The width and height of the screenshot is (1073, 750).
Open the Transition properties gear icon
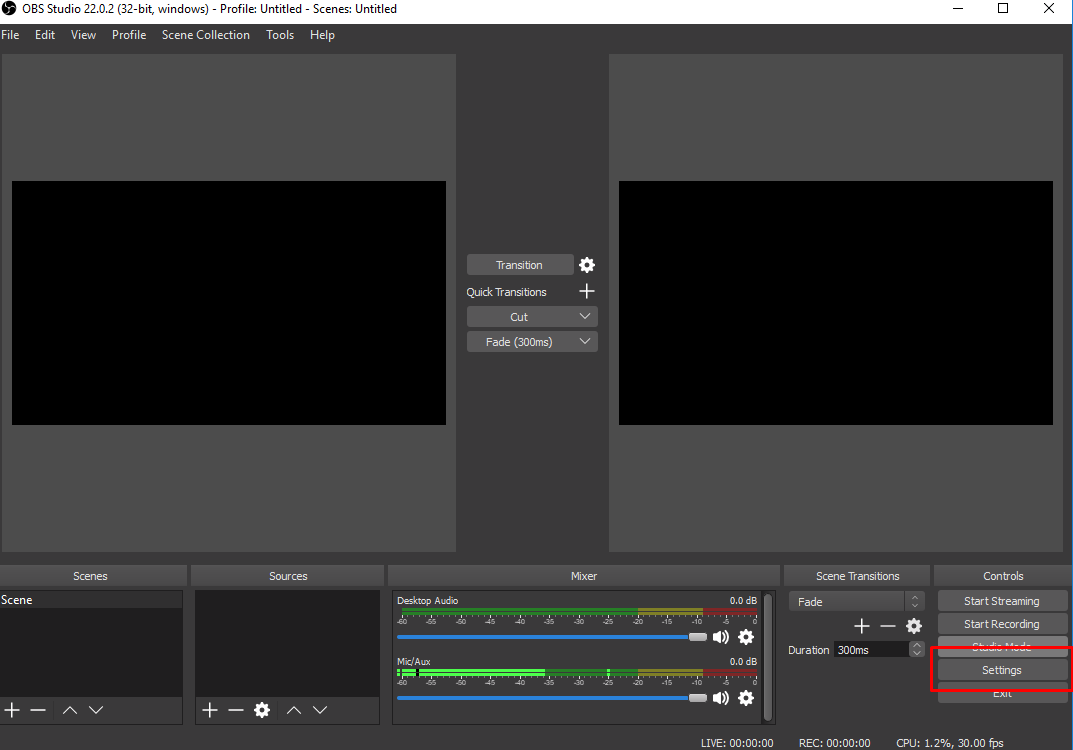pyautogui.click(x=586, y=265)
